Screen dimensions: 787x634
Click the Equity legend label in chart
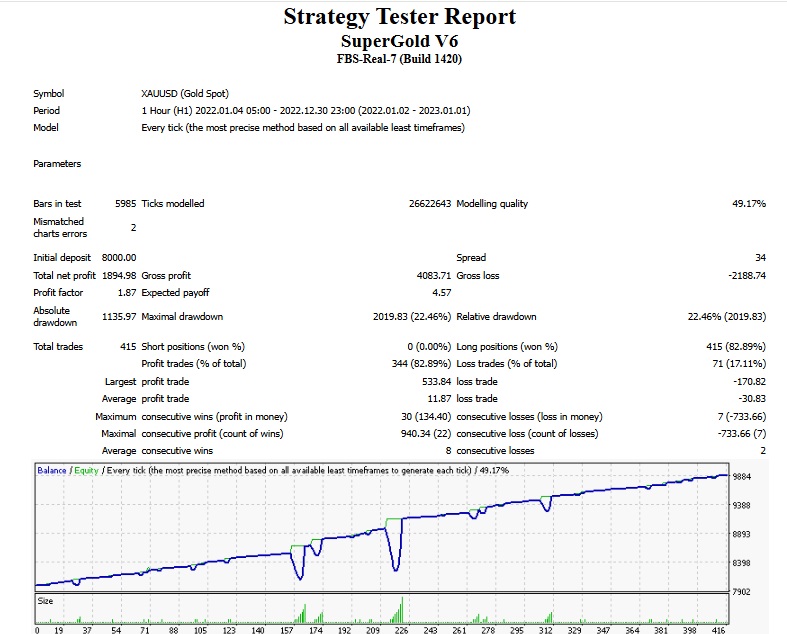click(86, 470)
